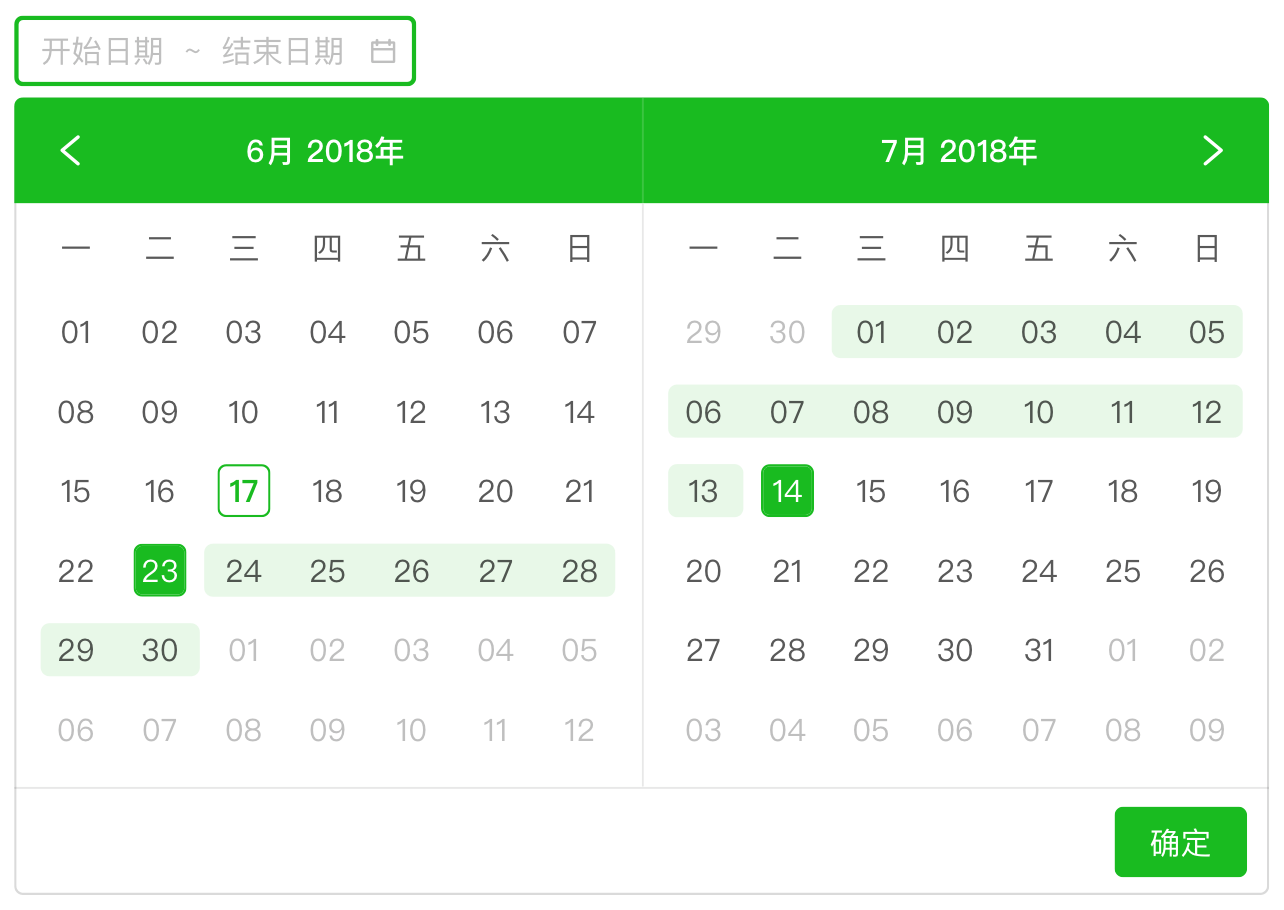The width and height of the screenshot is (1284, 910).
Task: Pick June 01 in left calendar
Action: (x=76, y=332)
